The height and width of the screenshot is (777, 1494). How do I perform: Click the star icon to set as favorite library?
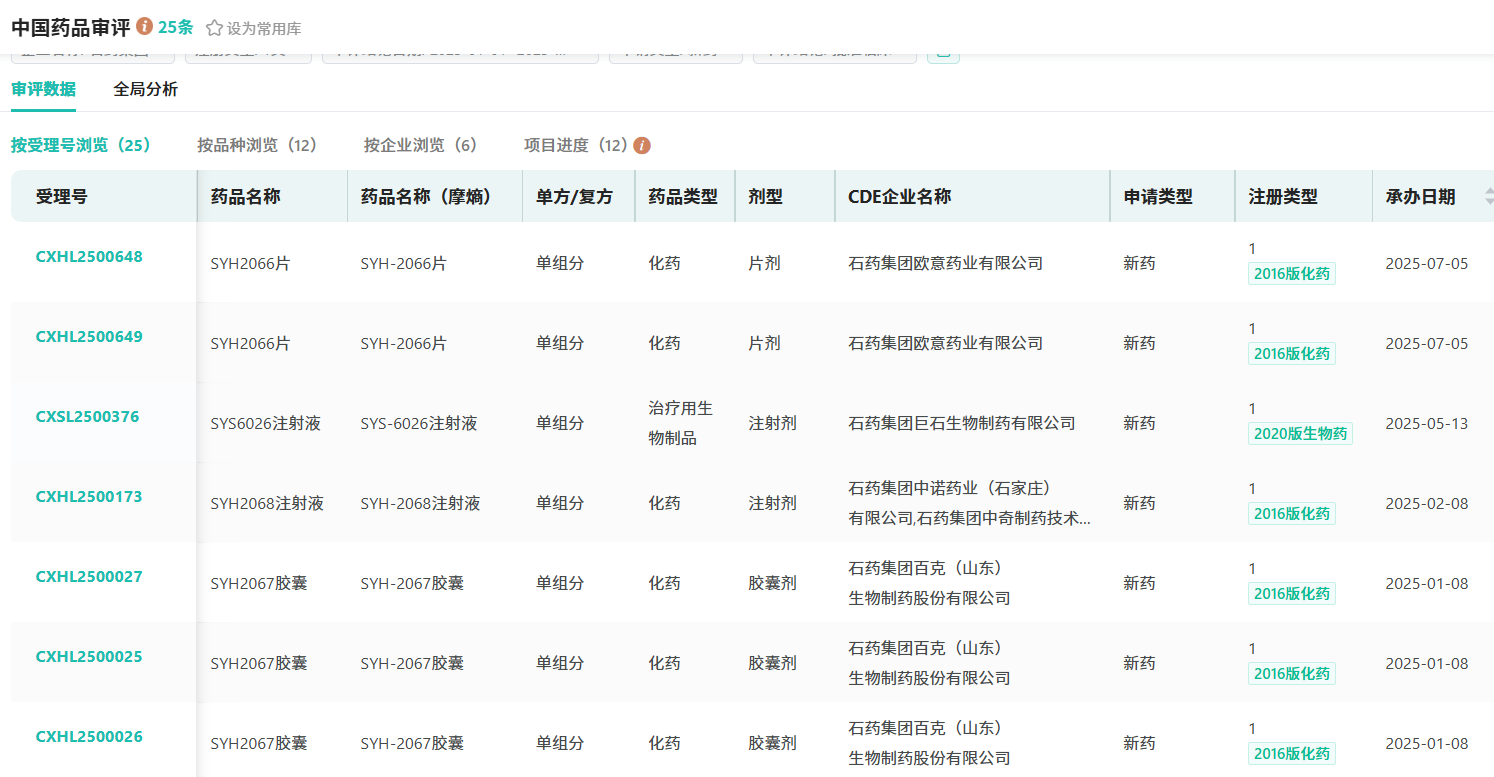[214, 28]
